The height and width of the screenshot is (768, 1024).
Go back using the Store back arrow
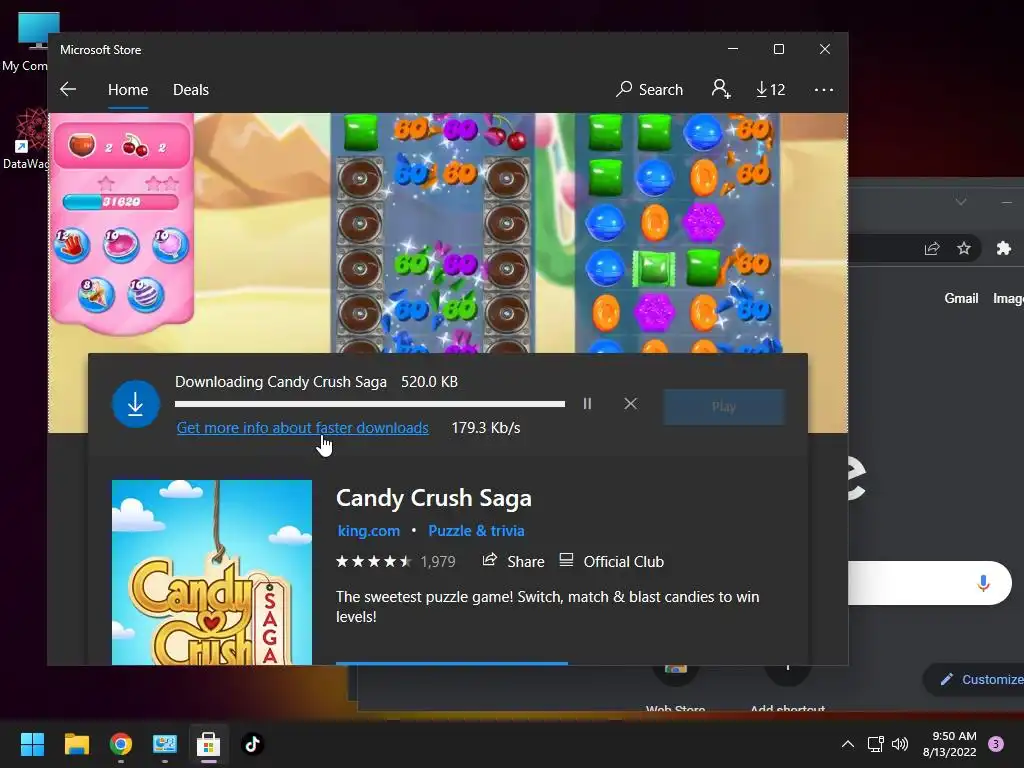[68, 89]
